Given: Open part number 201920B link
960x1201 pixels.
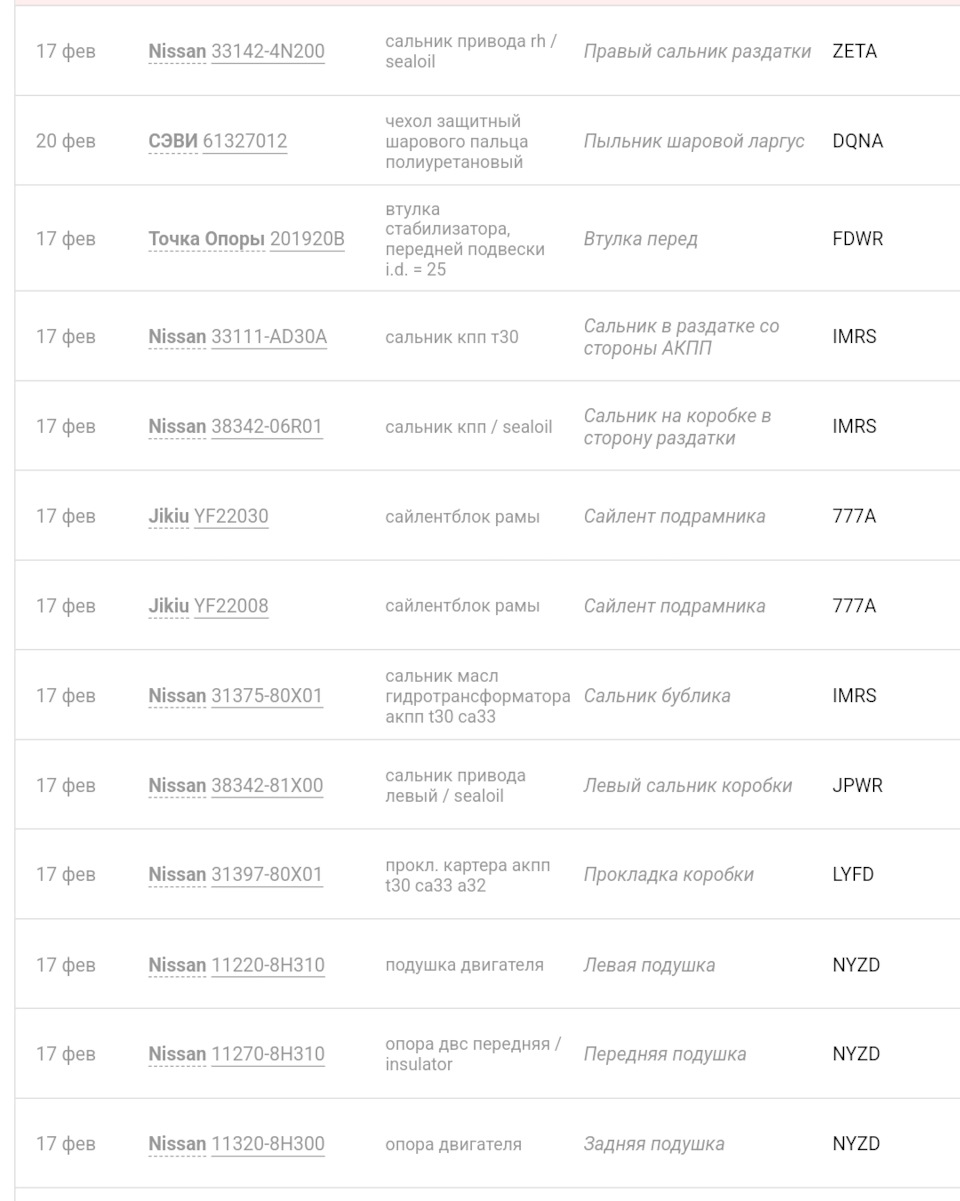Looking at the screenshot, I should (307, 239).
